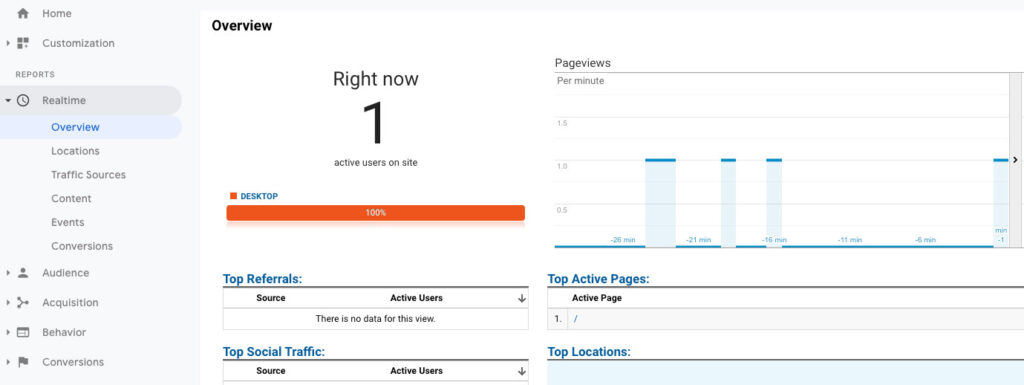
Task: Click the -16 min chart label
Action: point(774,240)
